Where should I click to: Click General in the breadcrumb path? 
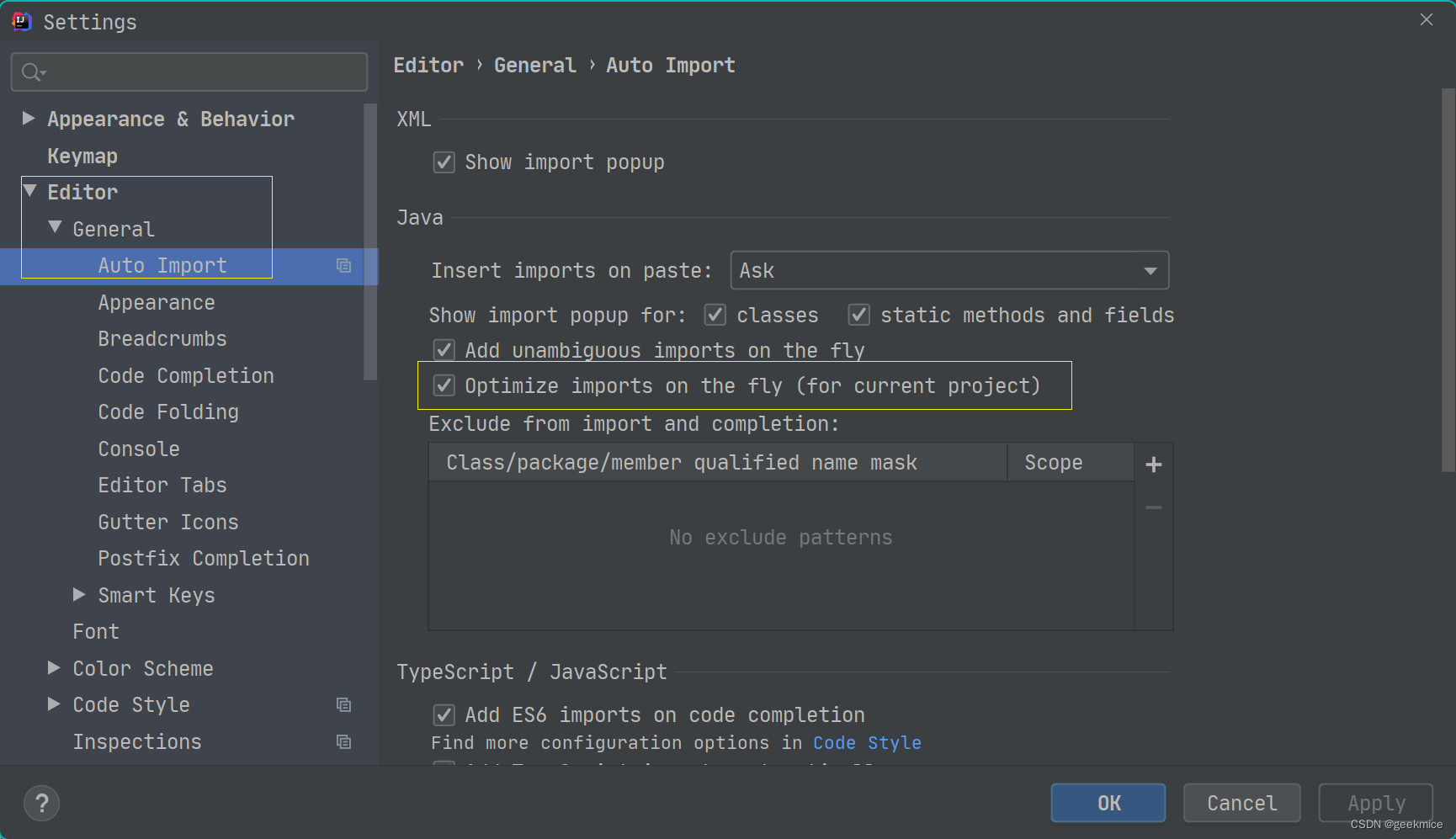coord(535,66)
